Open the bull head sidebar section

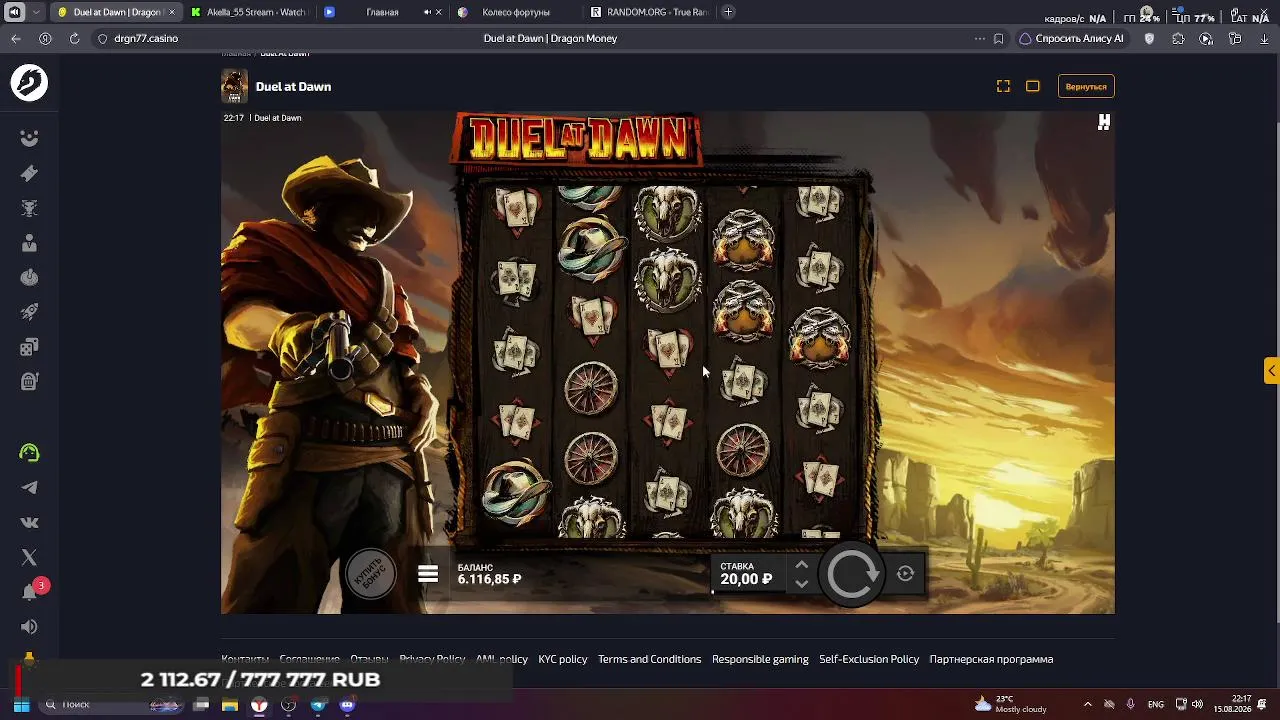(29, 208)
